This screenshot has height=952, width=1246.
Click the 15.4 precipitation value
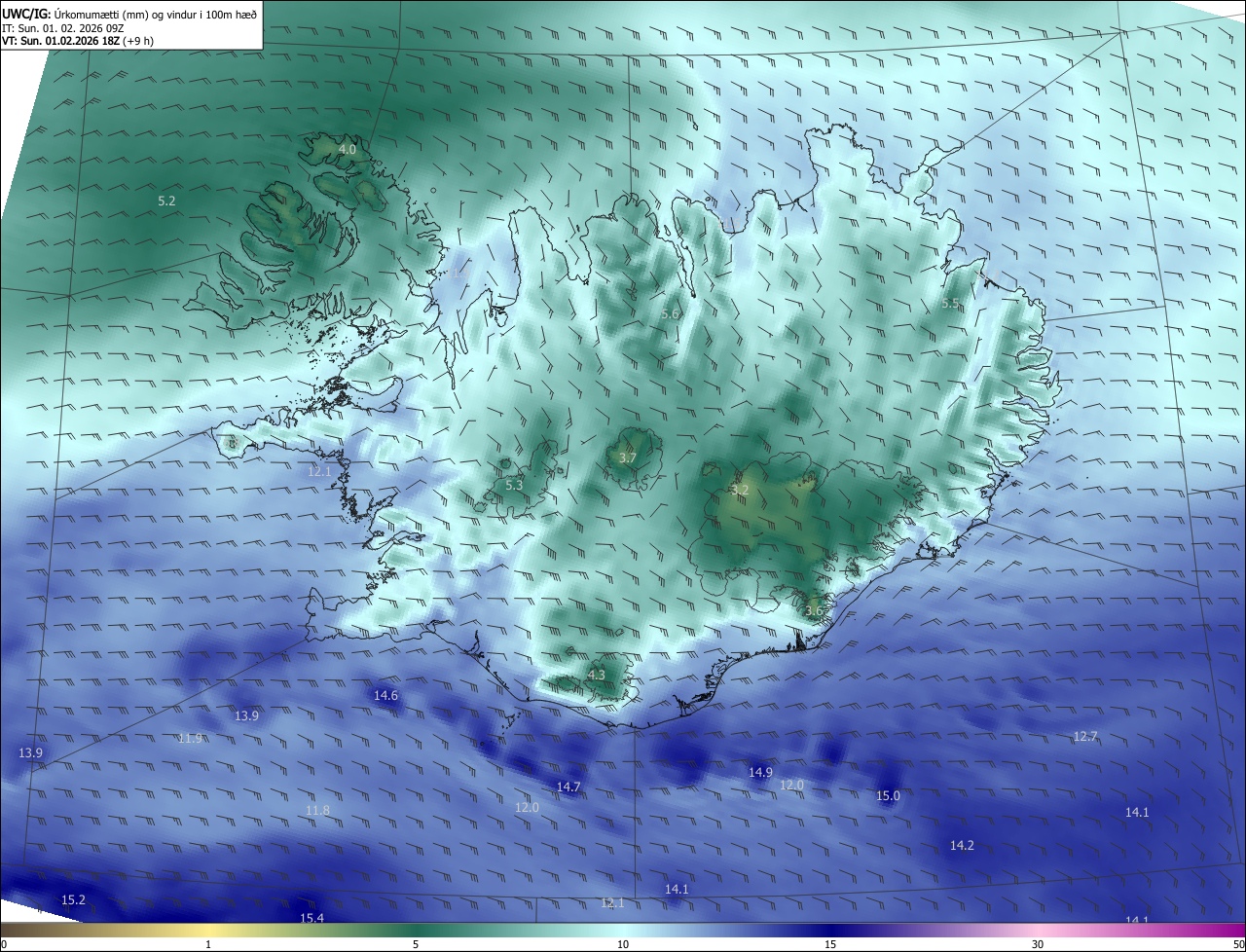311,918
